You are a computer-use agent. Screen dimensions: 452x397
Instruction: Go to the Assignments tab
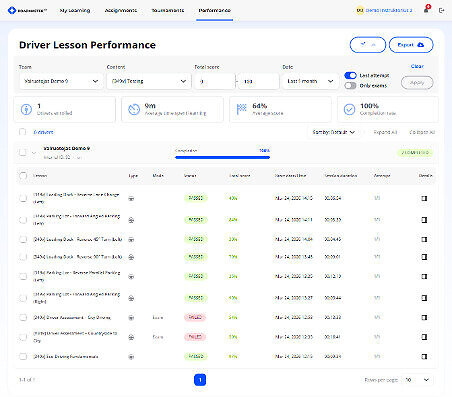[121, 10]
